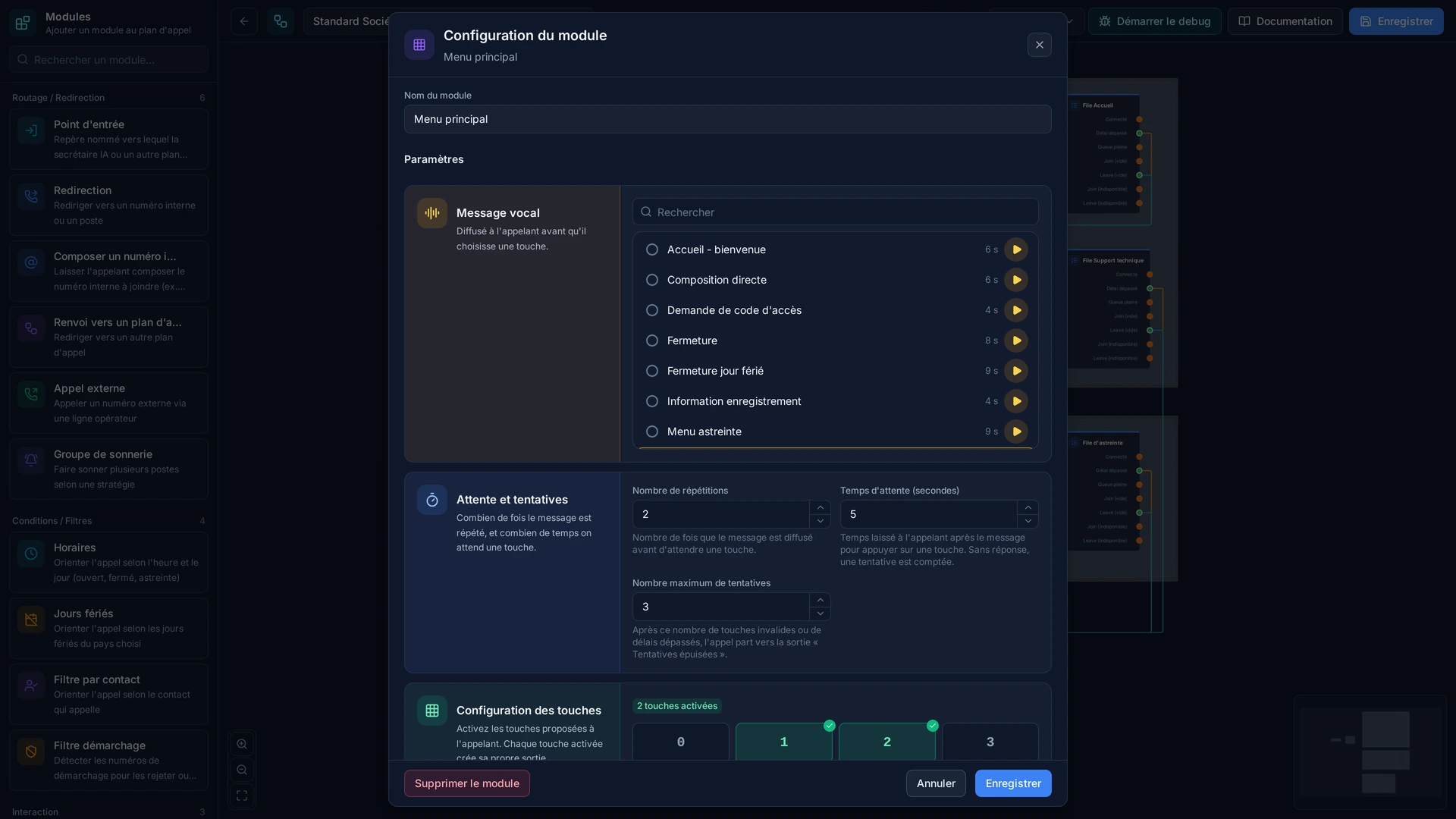Click the Groupe de sonnerie bell icon
Viewport: 1456px width, 819px height.
(31, 460)
